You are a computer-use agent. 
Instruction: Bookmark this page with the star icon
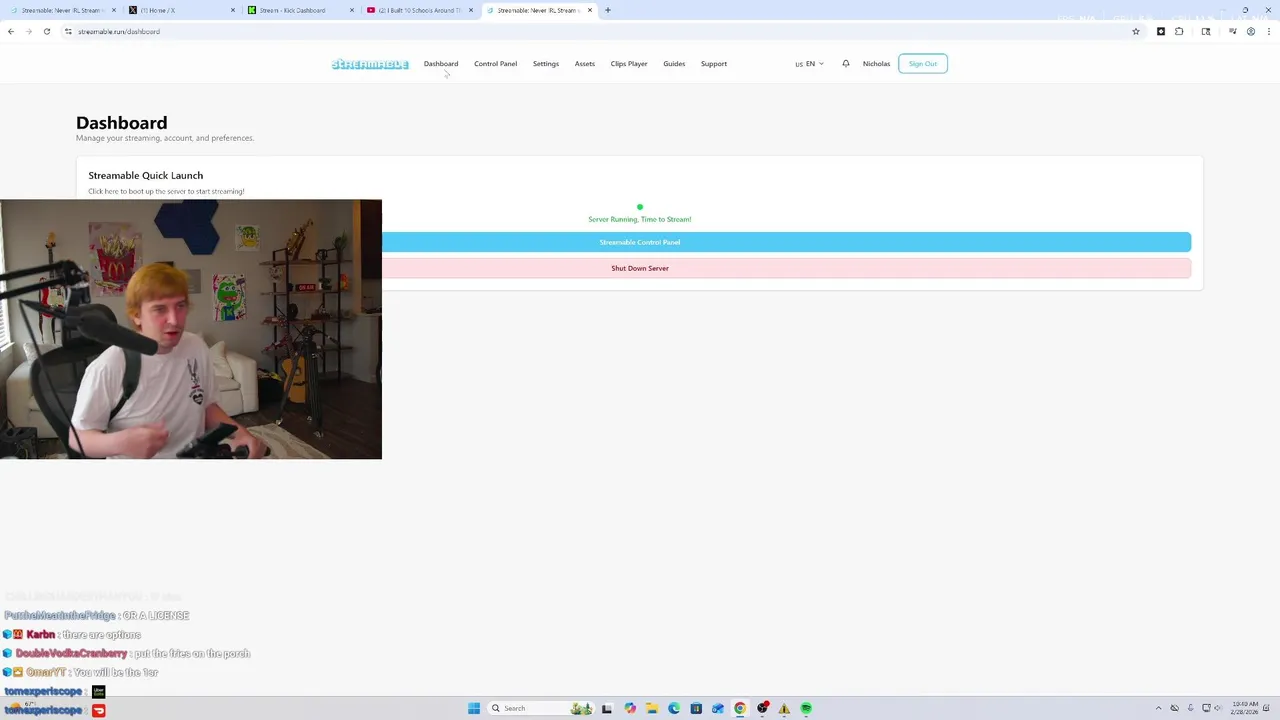click(1136, 31)
